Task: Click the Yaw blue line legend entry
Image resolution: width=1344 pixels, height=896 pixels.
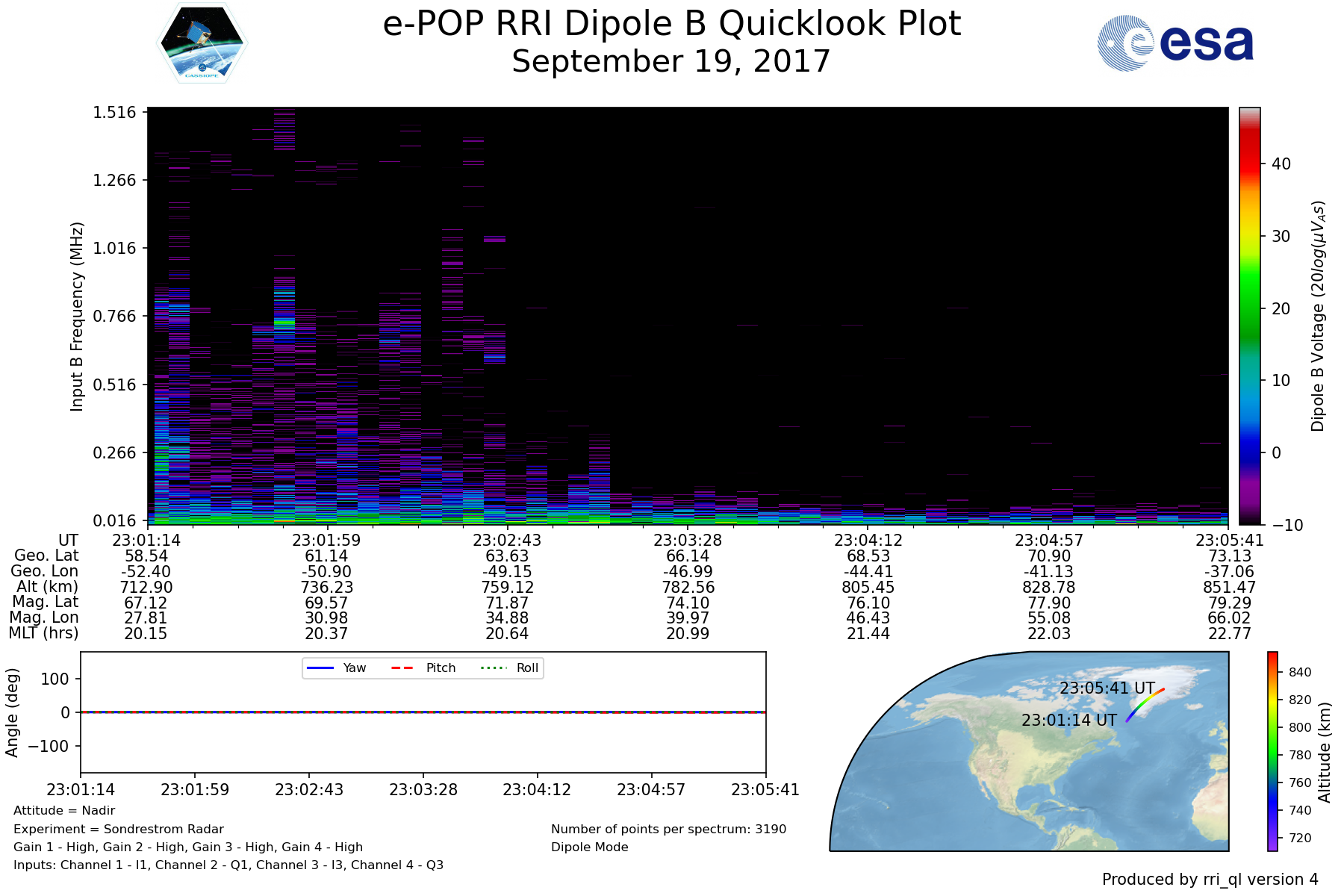Action: pos(336,668)
